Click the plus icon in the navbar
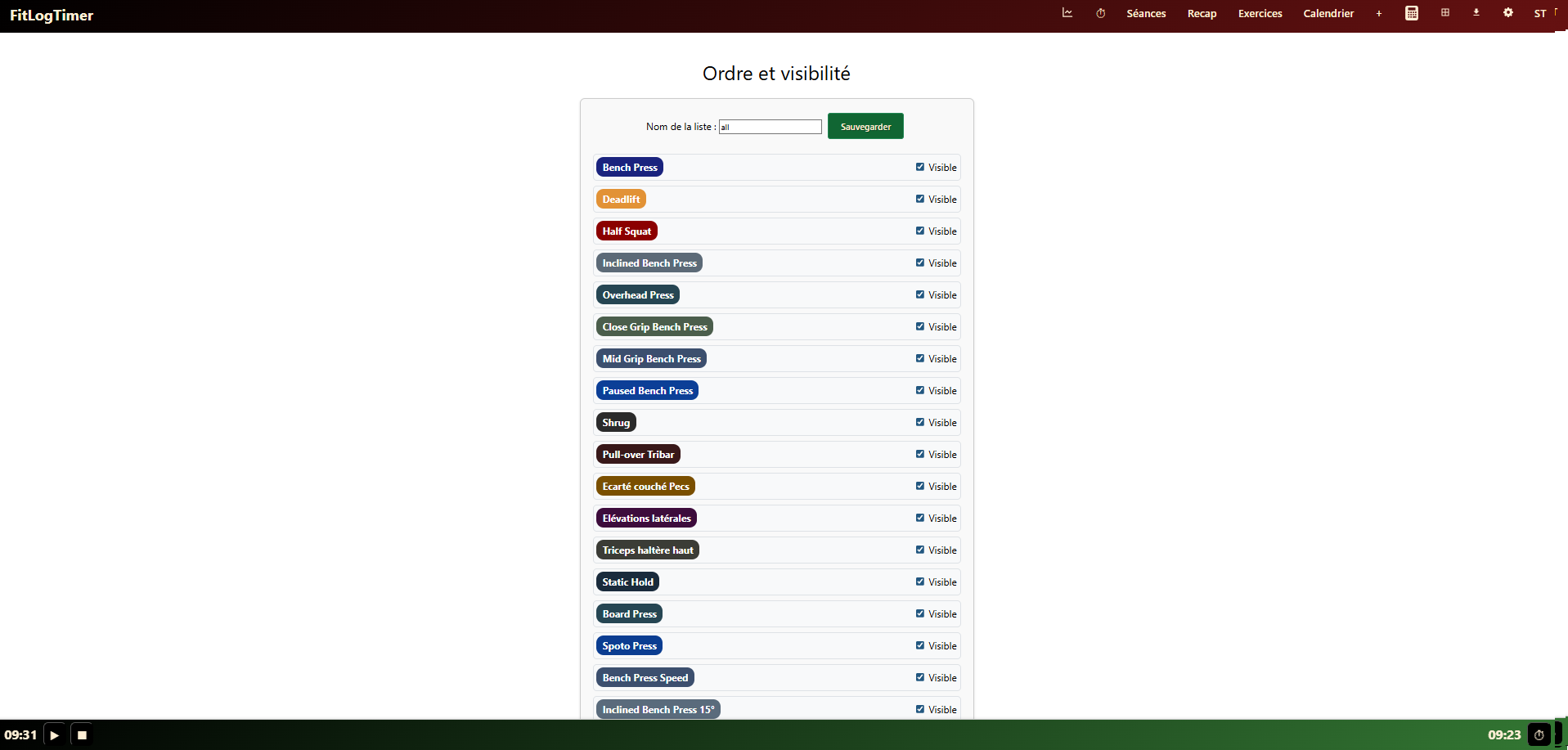Image resolution: width=1568 pixels, height=750 pixels. point(1379,13)
